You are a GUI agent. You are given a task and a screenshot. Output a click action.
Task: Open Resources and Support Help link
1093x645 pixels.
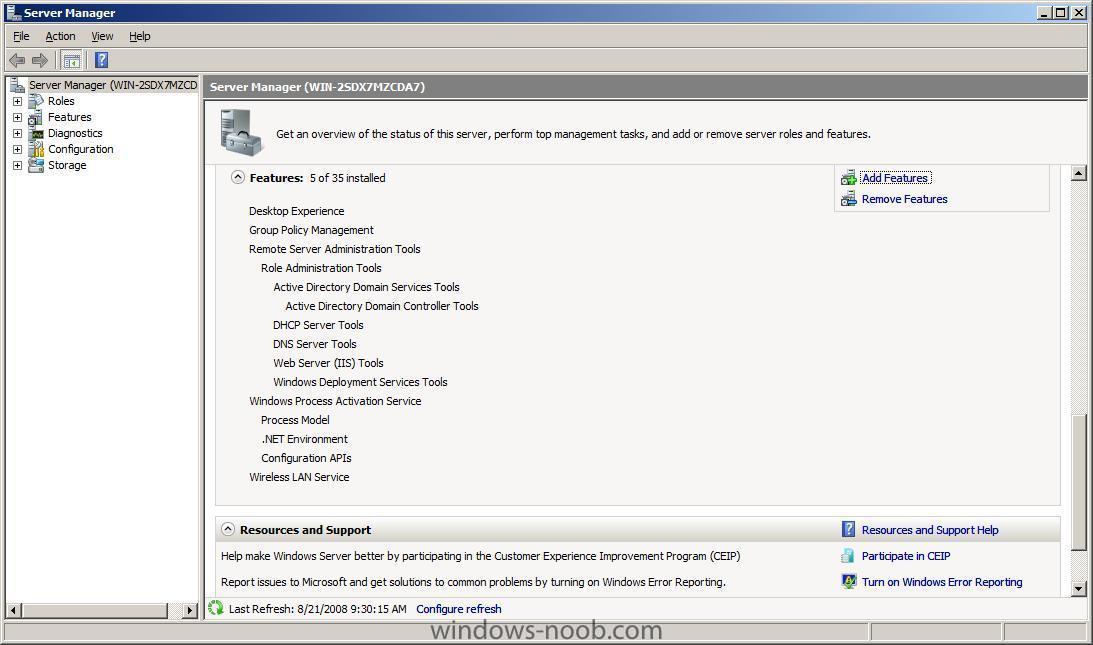[x=930, y=530]
